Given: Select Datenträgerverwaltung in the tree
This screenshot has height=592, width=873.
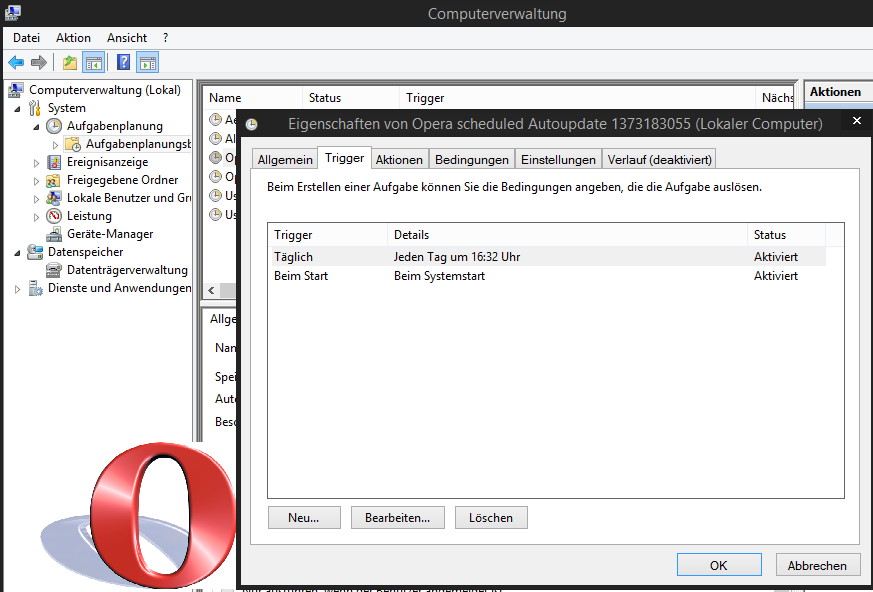Looking at the screenshot, I should [x=127, y=270].
